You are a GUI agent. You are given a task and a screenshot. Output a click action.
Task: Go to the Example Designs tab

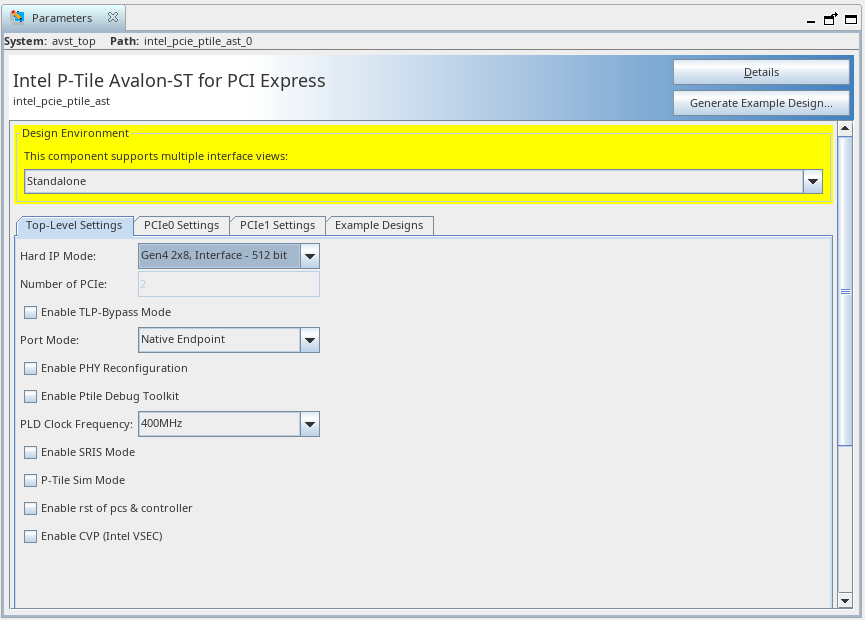379,226
